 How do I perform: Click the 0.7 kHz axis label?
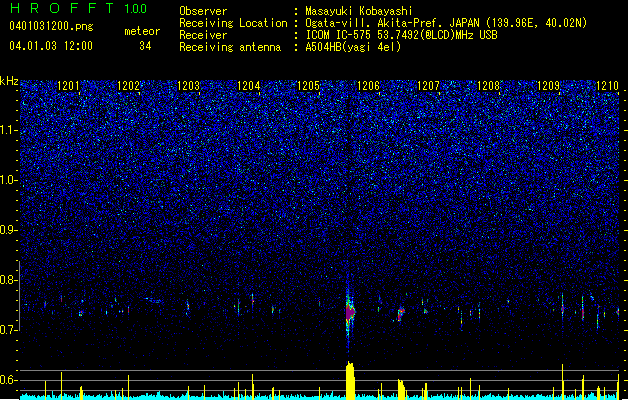9,330
